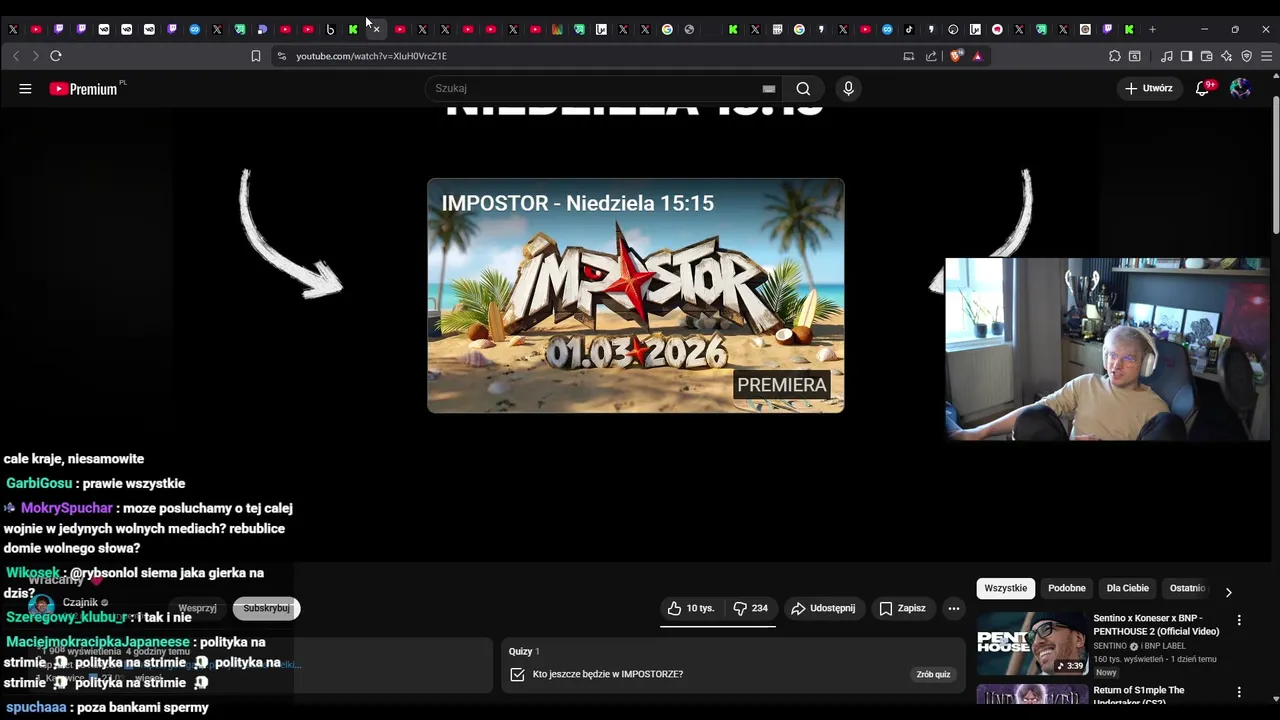Click the address bar URL
The height and width of the screenshot is (720, 1280).
click(371, 56)
